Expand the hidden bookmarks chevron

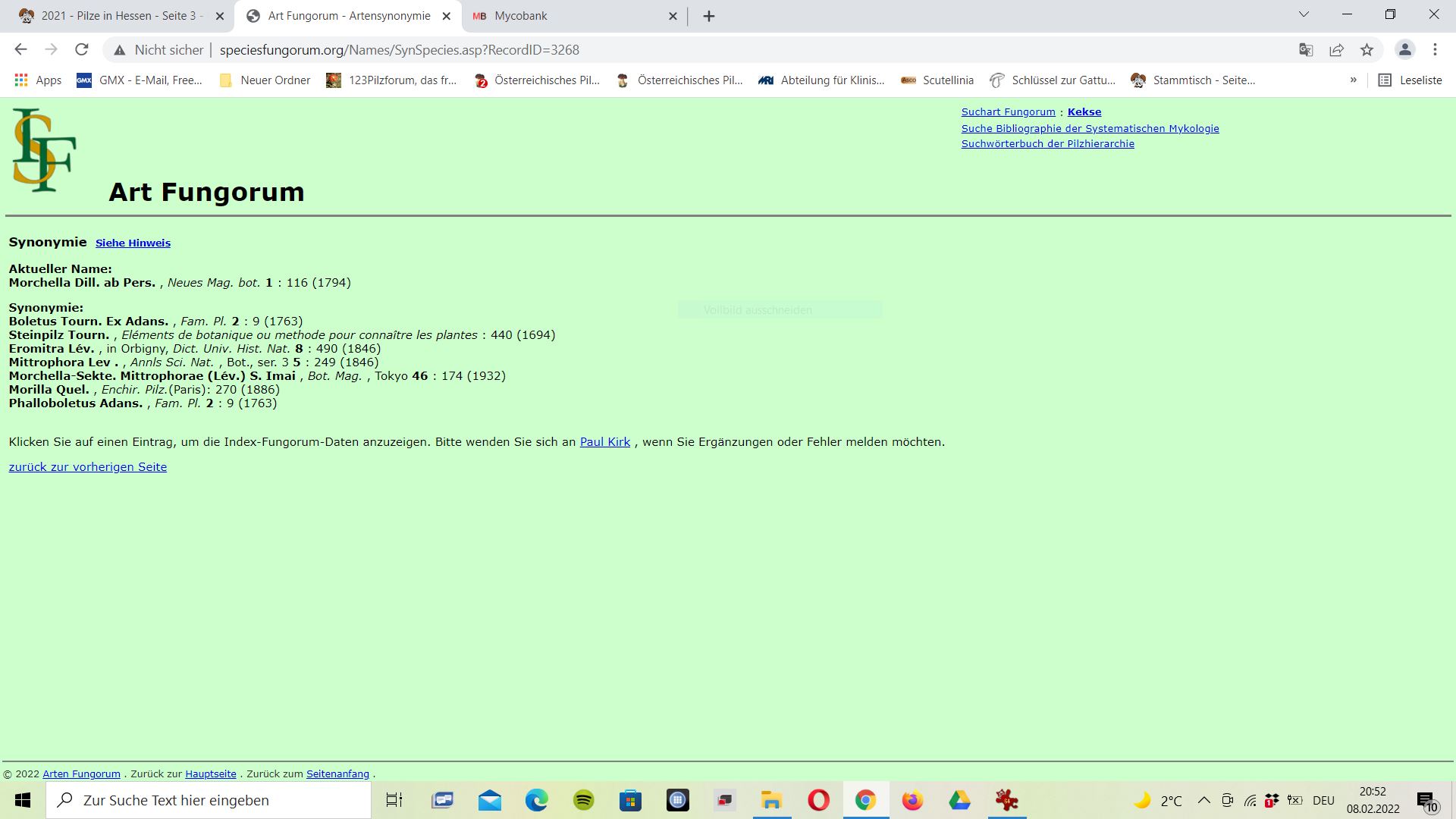1353,80
